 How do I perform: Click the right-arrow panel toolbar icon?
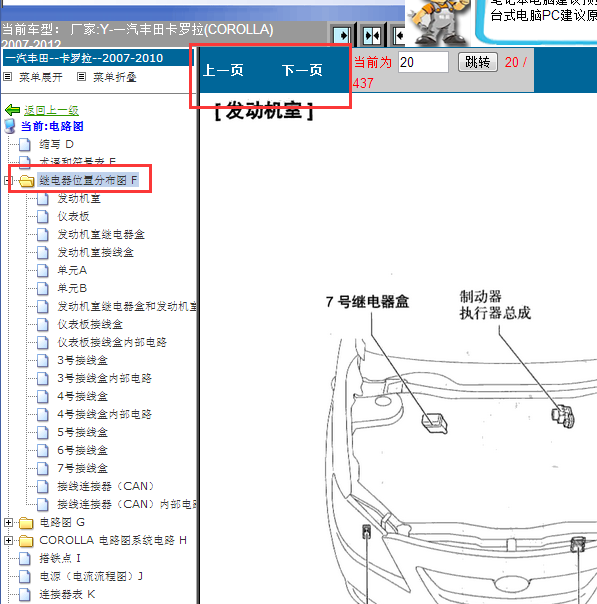click(342, 36)
